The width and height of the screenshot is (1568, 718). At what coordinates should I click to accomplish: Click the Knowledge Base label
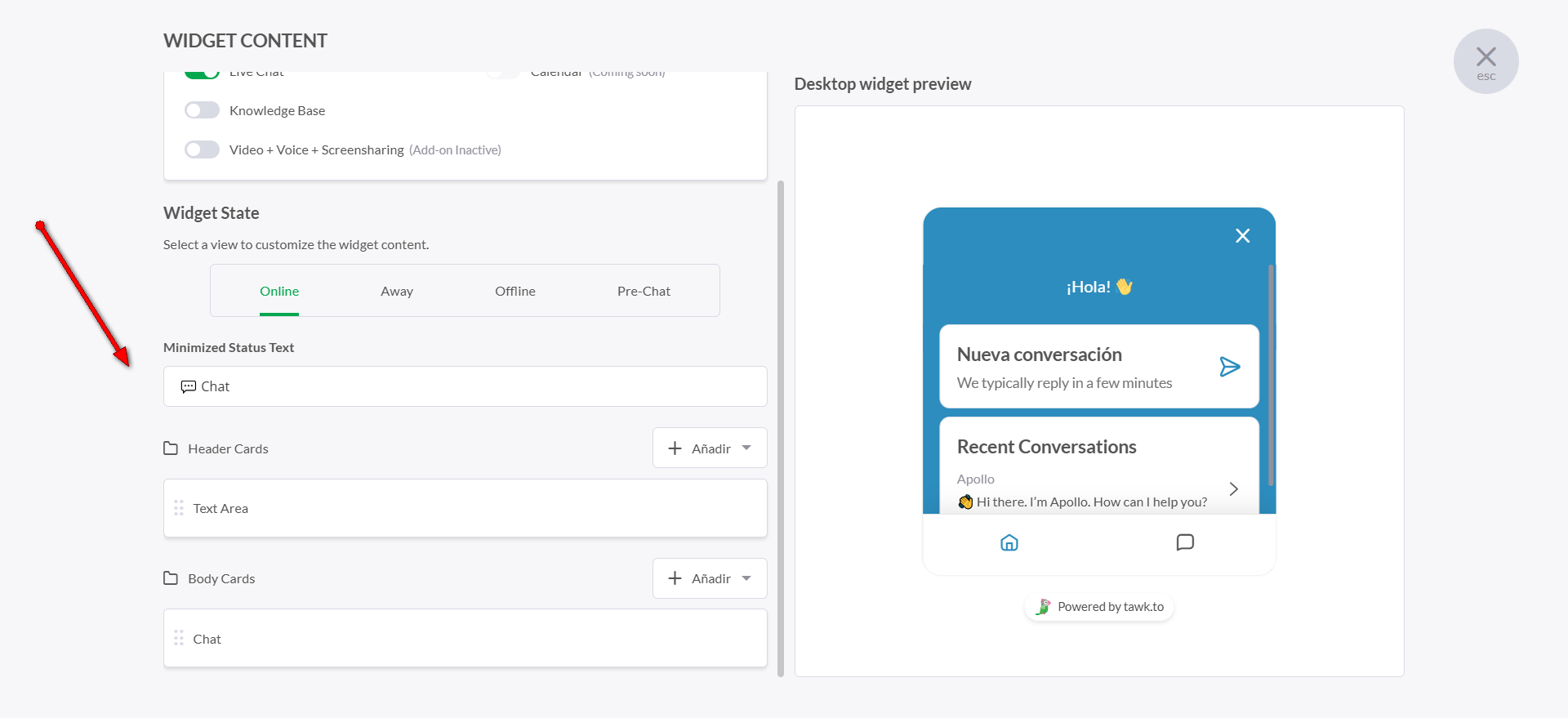pos(278,110)
